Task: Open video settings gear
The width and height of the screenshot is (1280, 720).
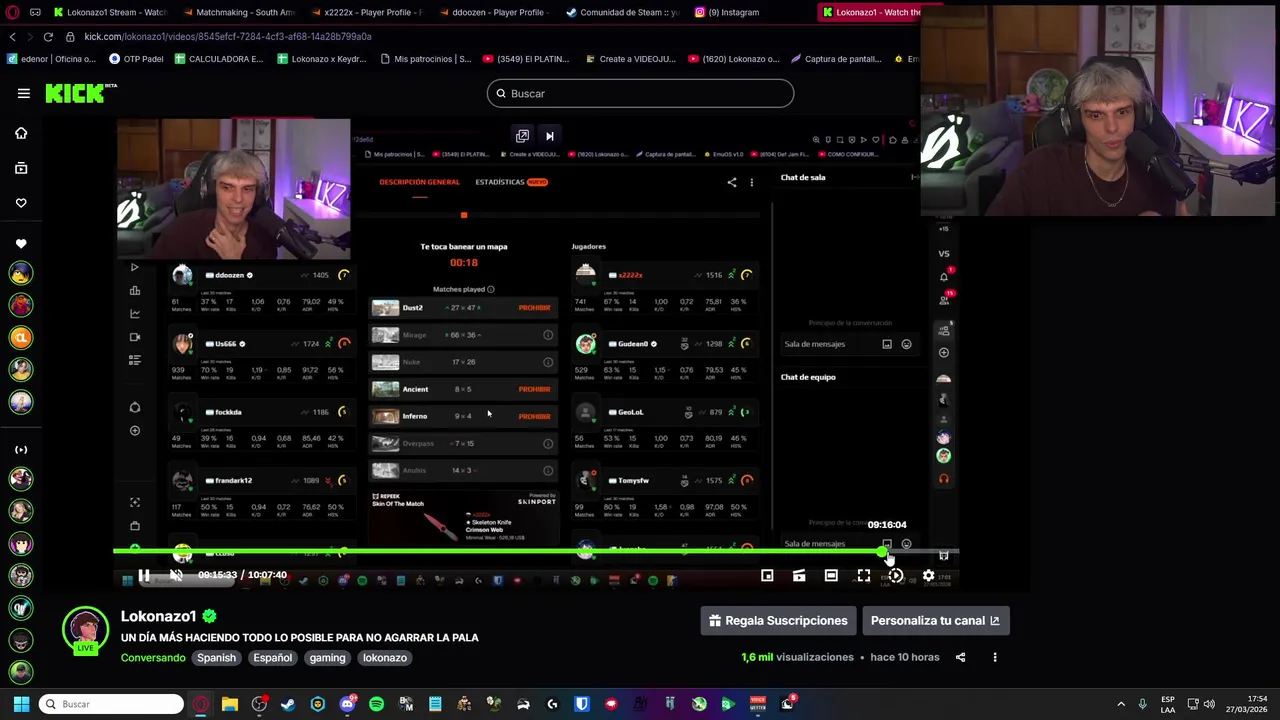Action: (928, 575)
